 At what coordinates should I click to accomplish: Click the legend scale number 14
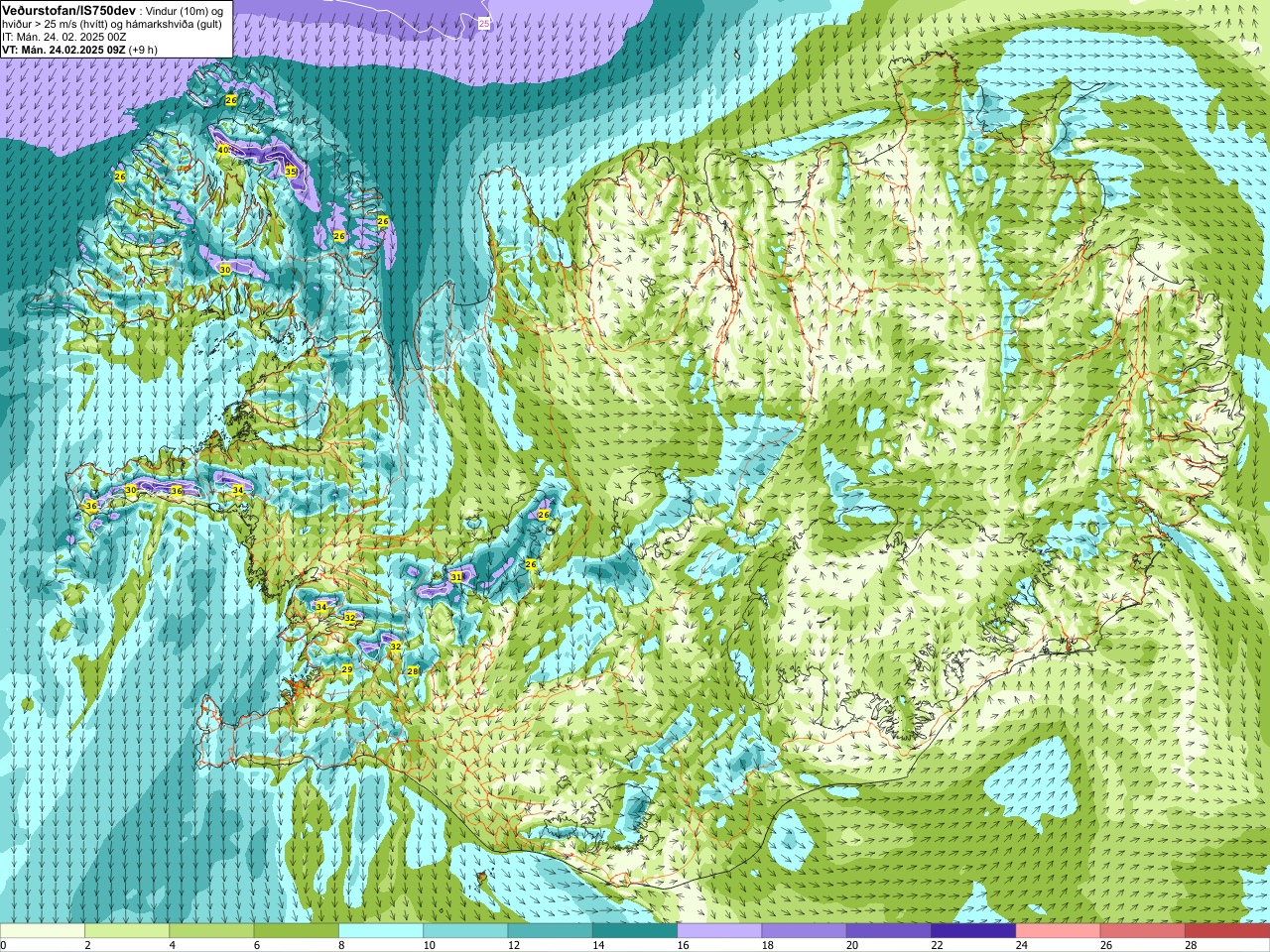[x=598, y=945]
